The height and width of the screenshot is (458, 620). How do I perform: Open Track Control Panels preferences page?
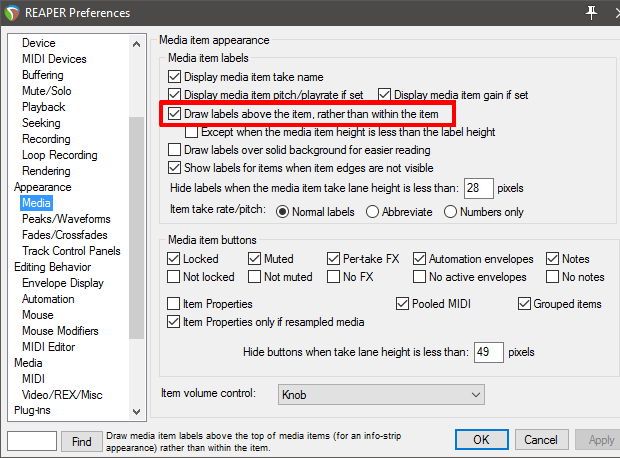pos(71,251)
